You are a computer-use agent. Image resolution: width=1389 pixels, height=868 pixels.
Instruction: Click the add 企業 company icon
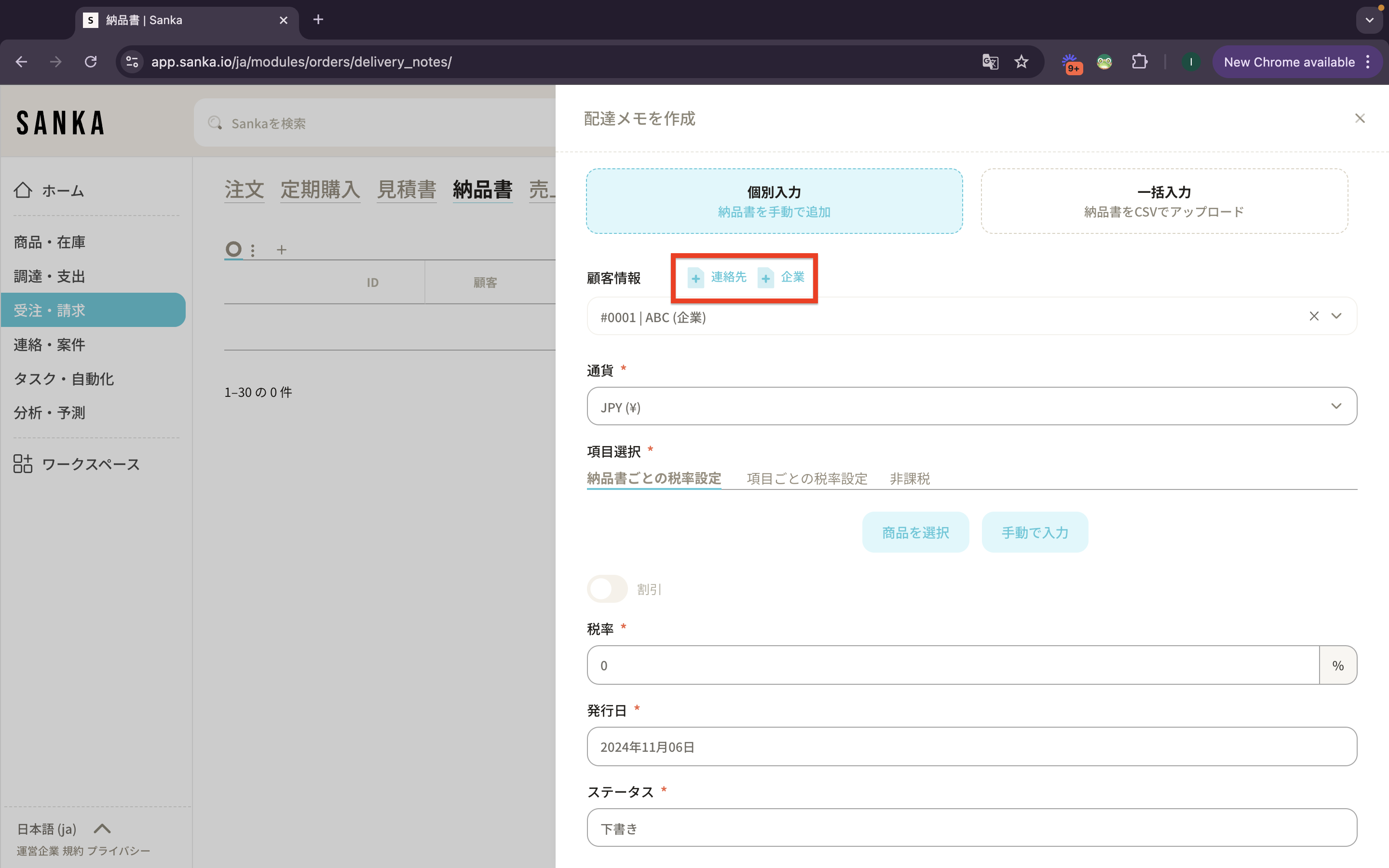tap(766, 278)
